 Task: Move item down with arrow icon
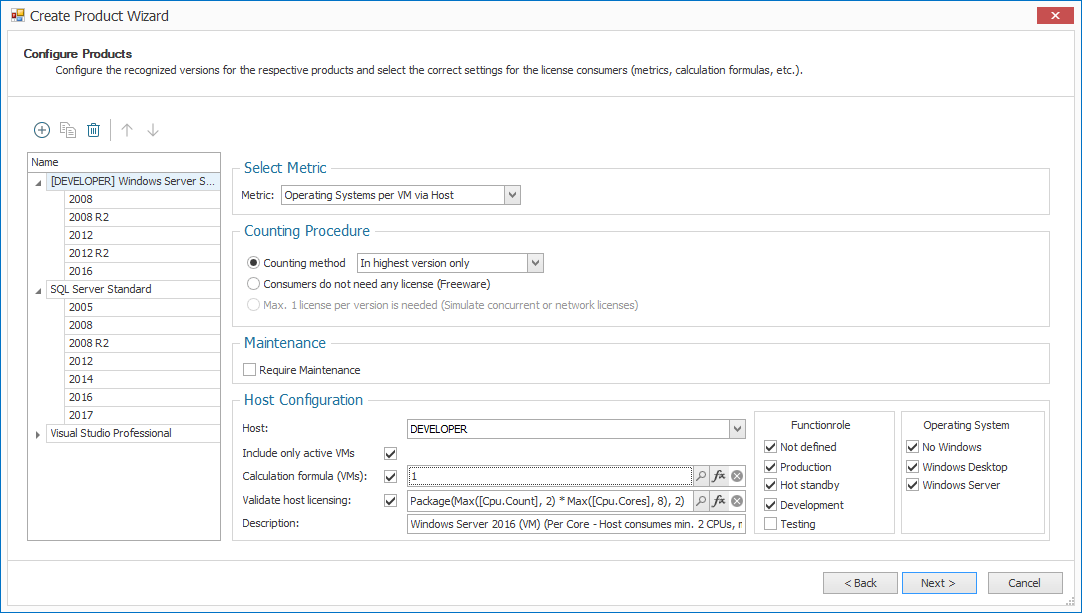(153, 130)
